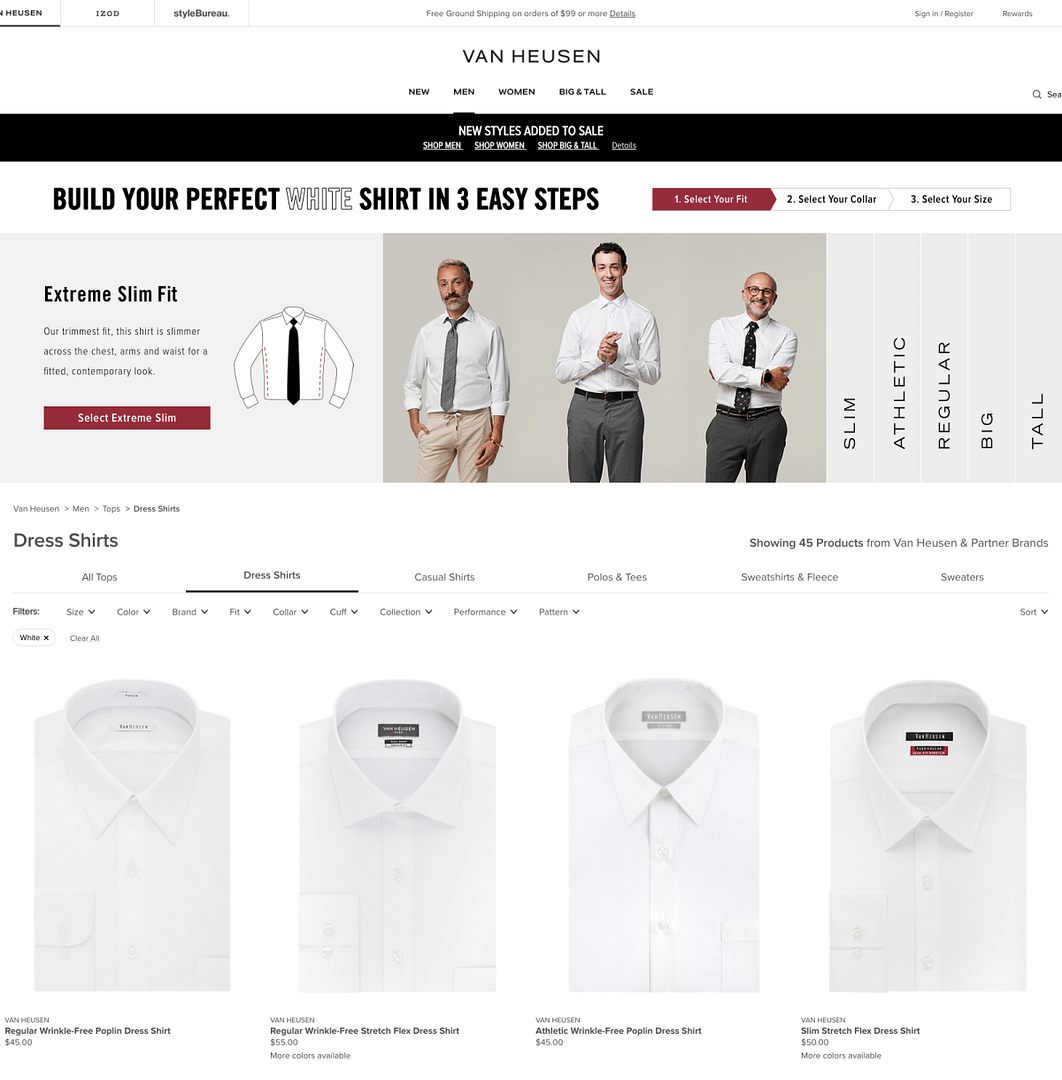Image resolution: width=1062 pixels, height=1080 pixels.
Task: Click the Clear All filters link
Action: [x=84, y=638]
